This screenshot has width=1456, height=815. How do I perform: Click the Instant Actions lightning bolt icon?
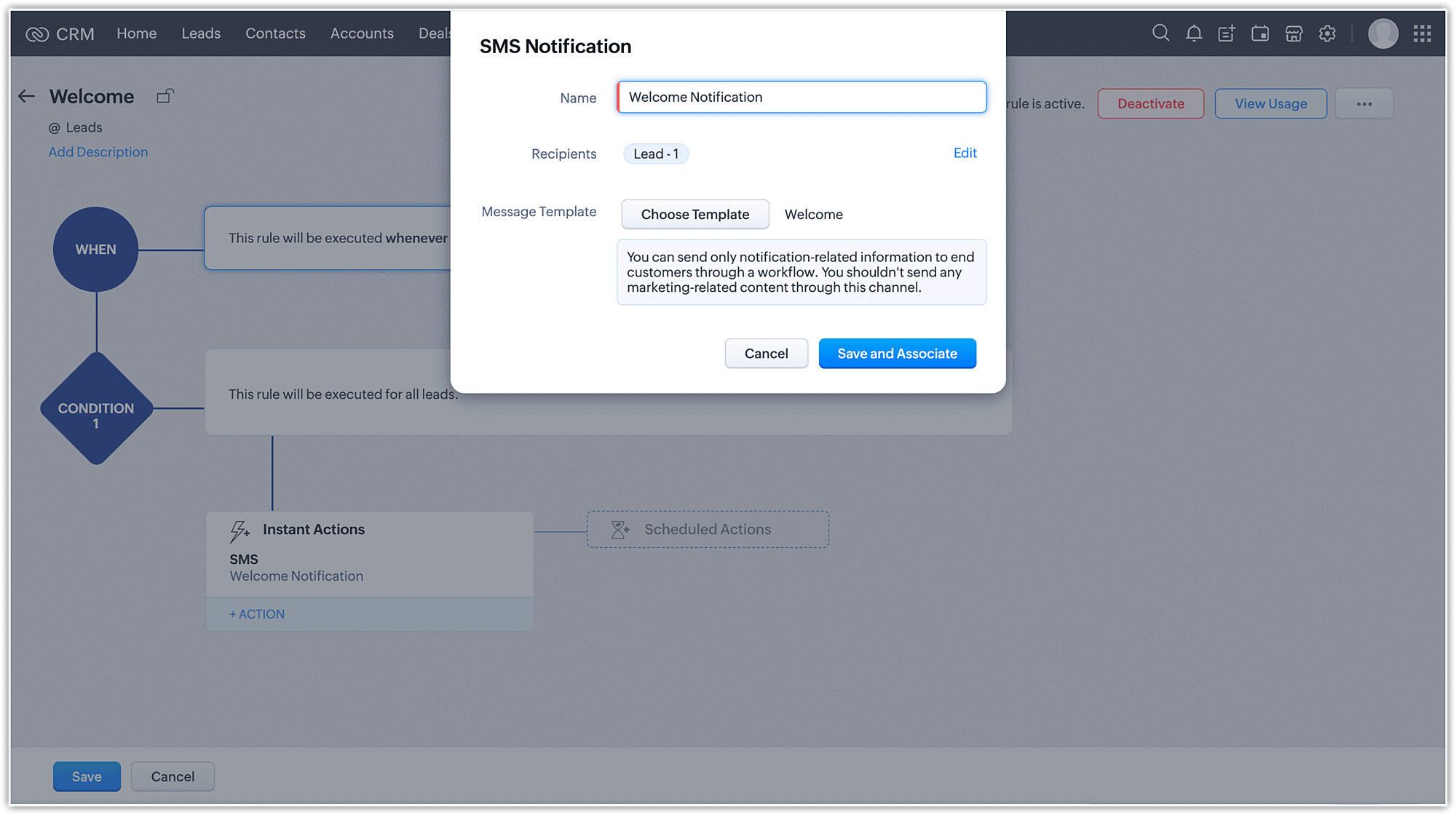[x=239, y=529]
